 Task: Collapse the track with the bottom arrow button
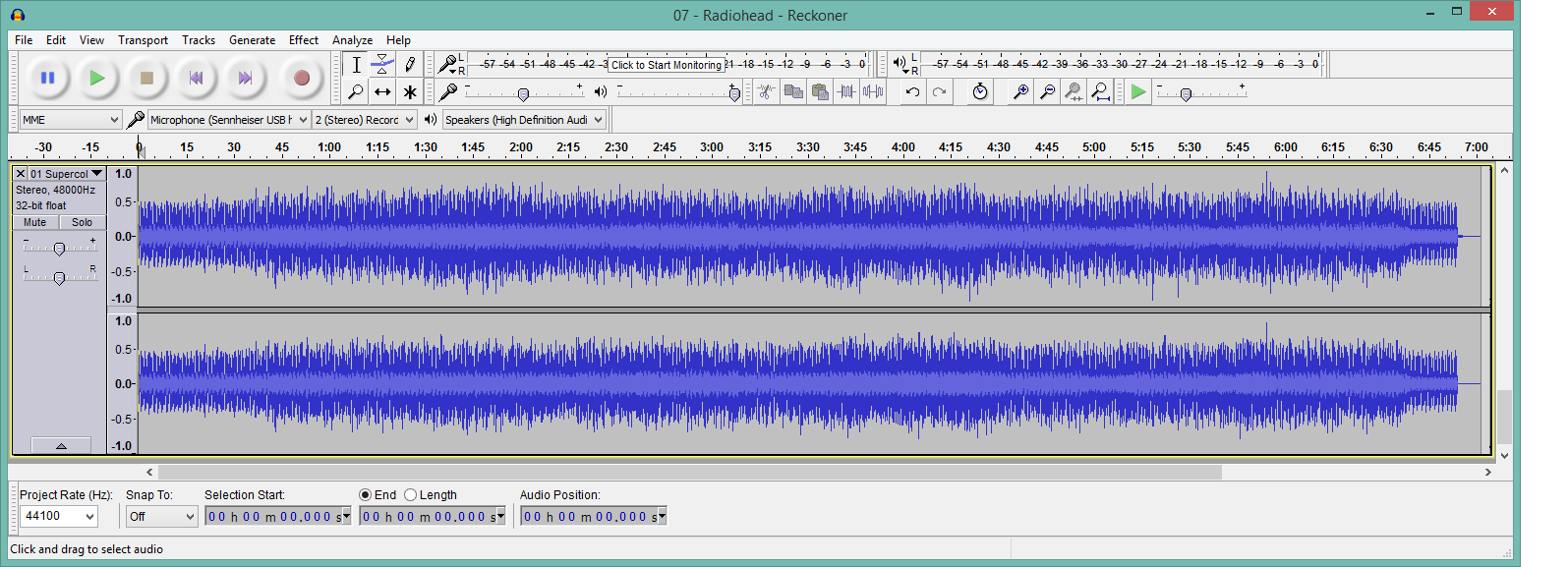tap(61, 446)
